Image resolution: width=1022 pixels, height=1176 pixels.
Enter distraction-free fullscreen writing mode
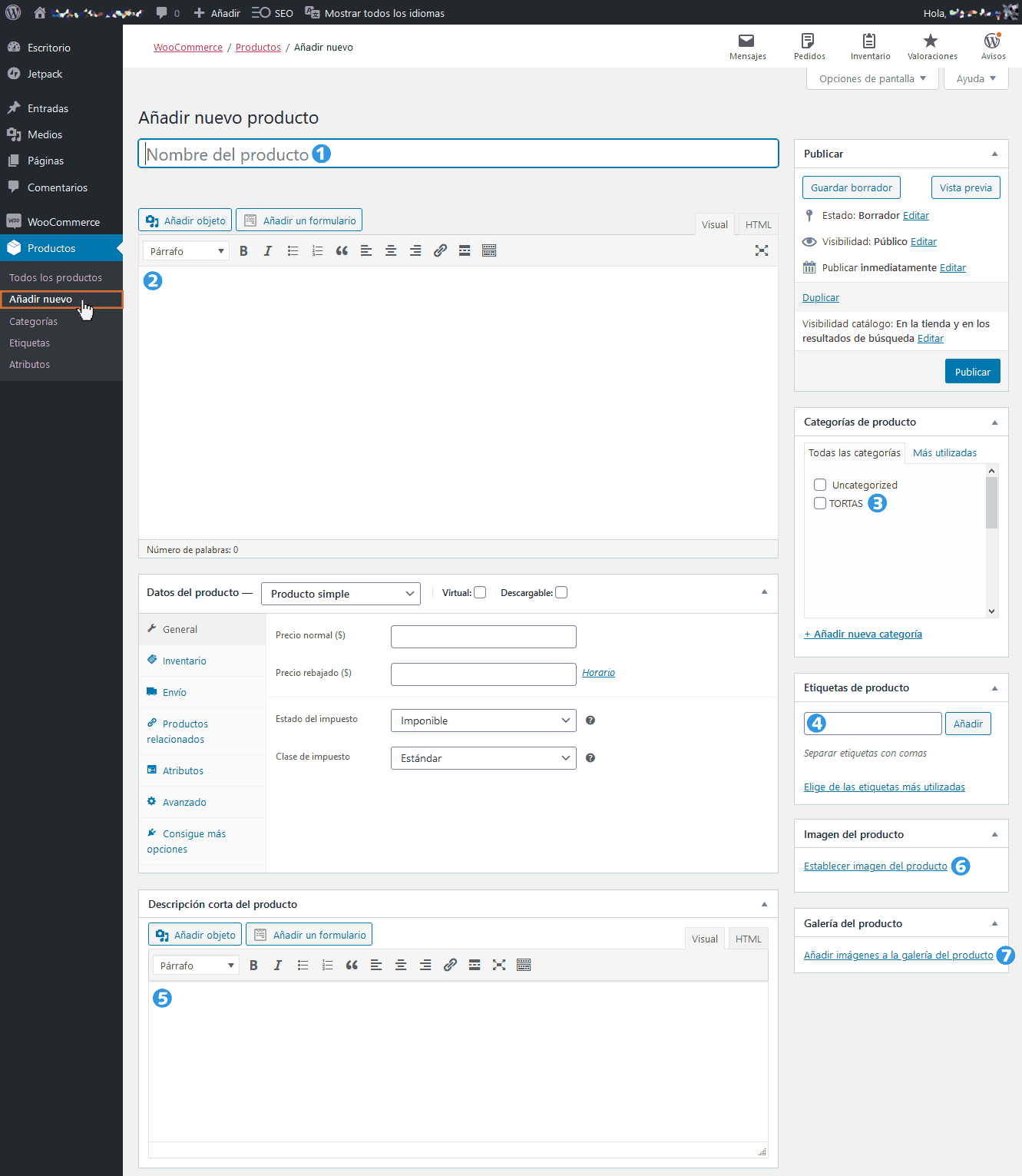761,250
